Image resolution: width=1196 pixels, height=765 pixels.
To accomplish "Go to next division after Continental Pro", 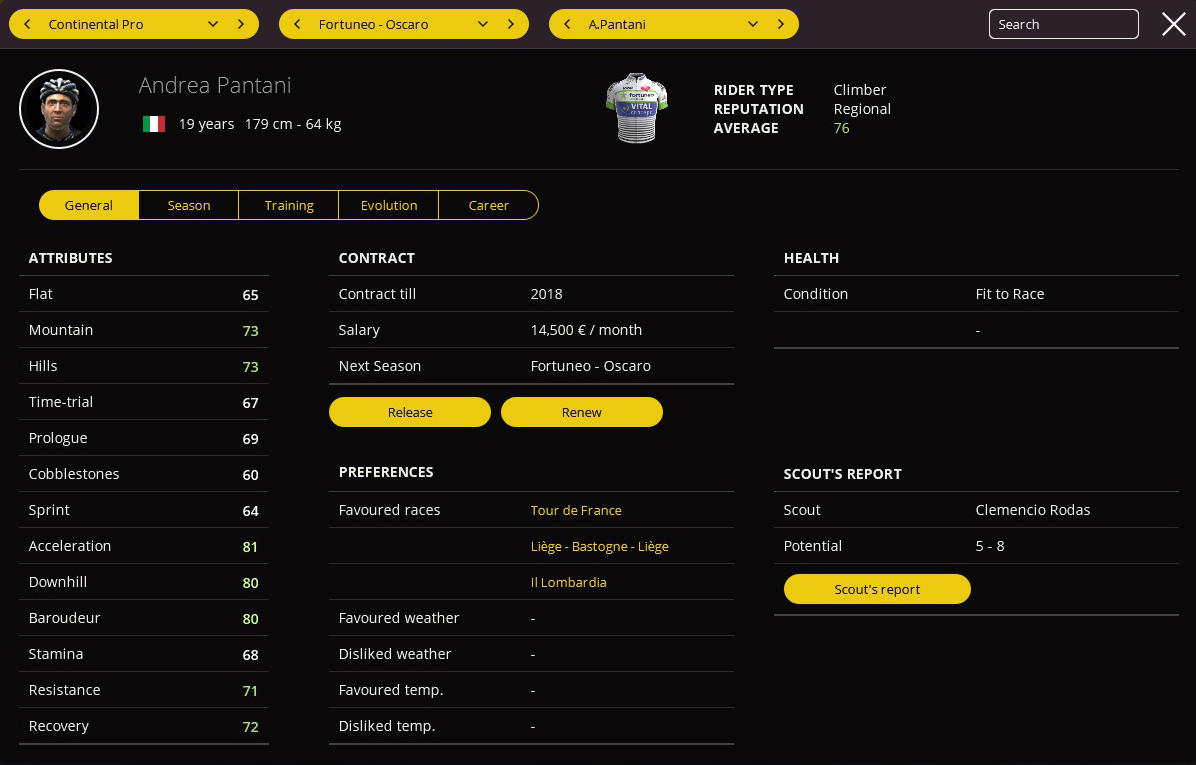I will tap(241, 24).
